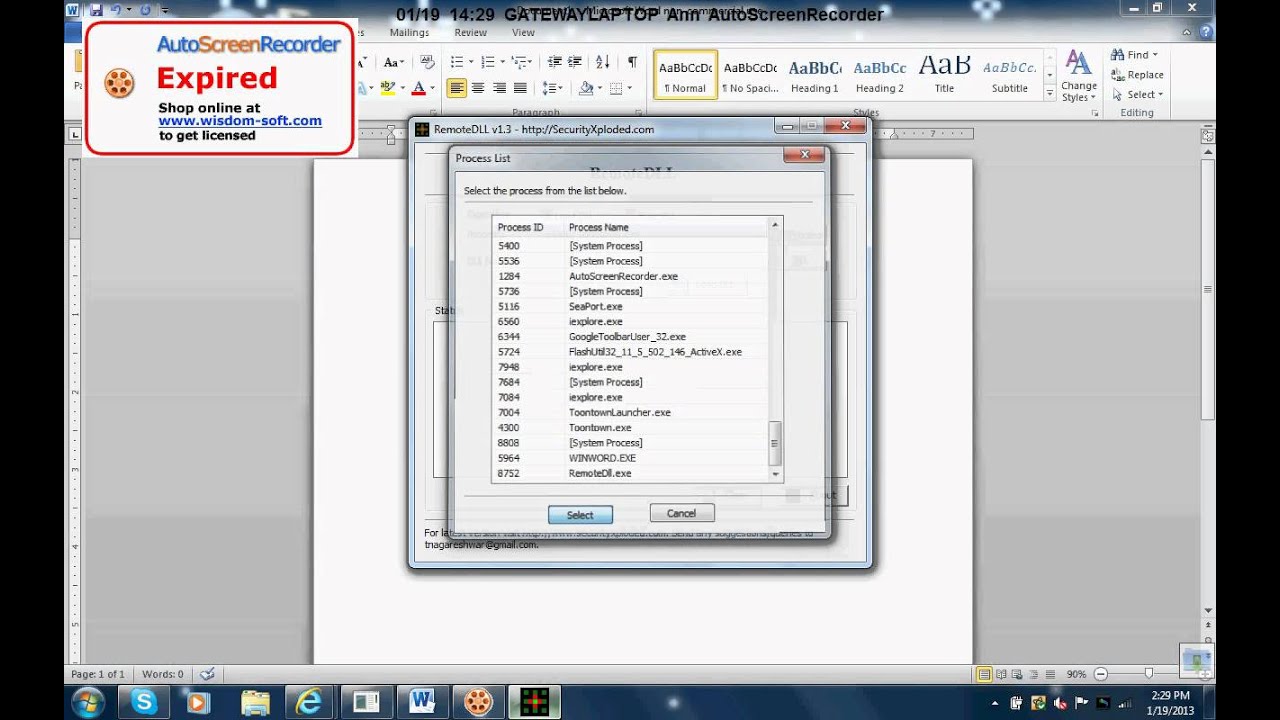Apply Title style

944,75
